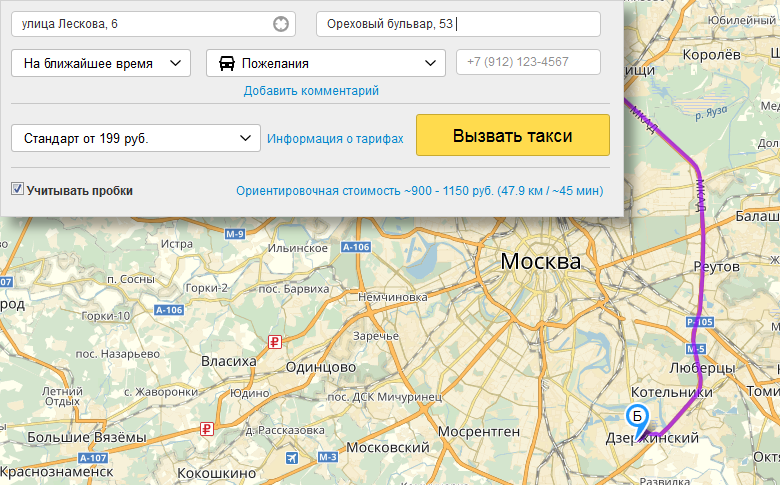Click the Большие Вязёмы label on map

click(87, 437)
